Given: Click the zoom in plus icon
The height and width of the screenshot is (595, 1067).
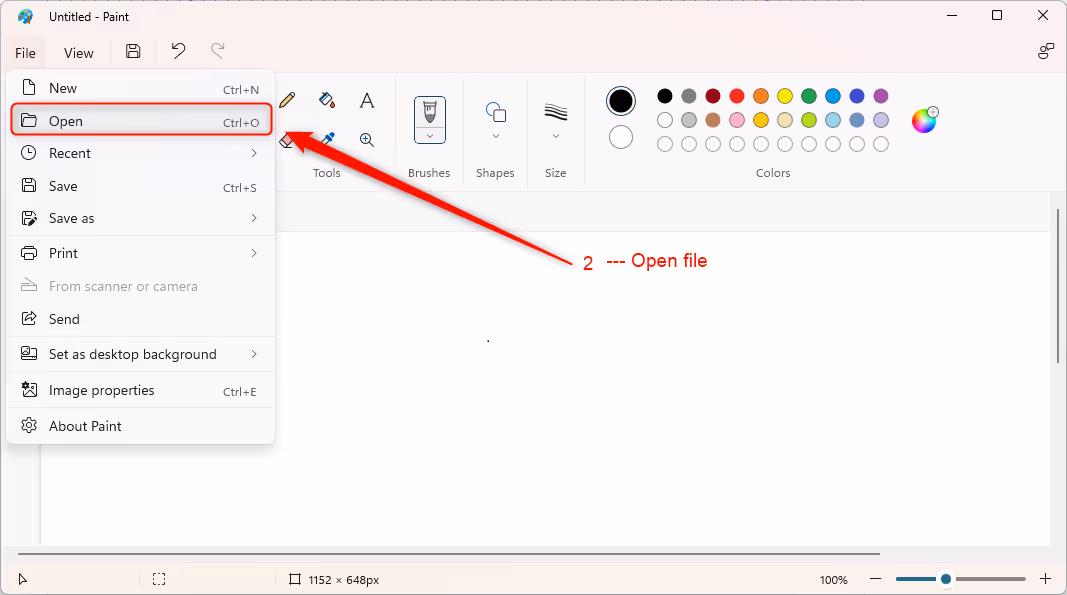Looking at the screenshot, I should pyautogui.click(x=1046, y=579).
